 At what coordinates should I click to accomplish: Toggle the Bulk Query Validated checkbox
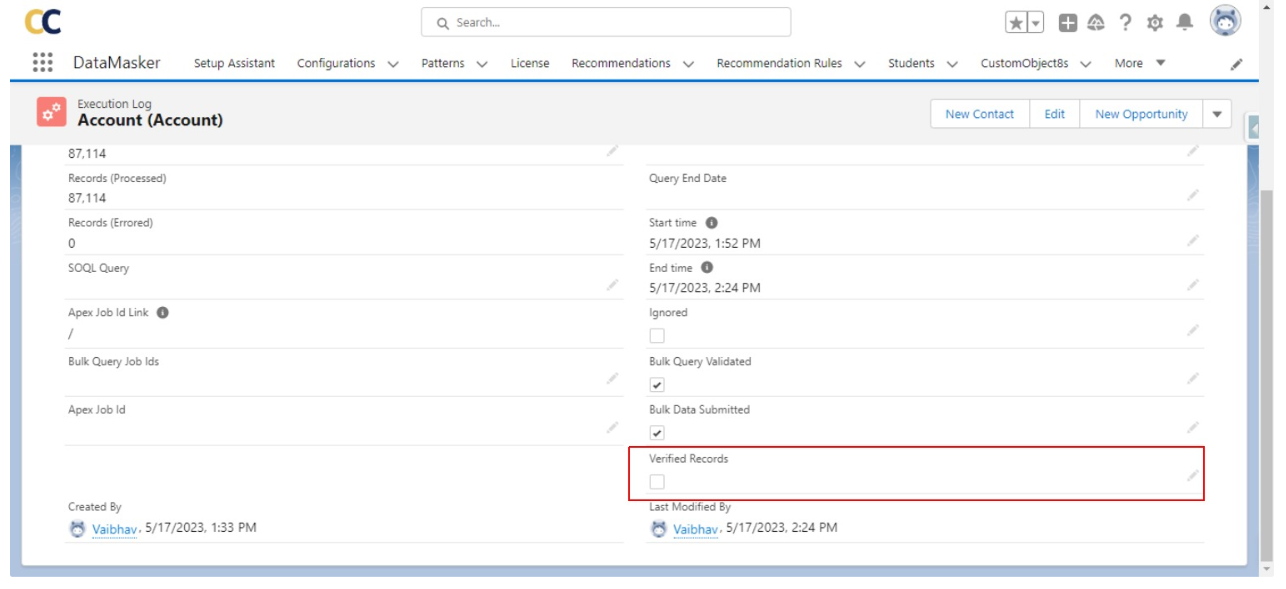pyautogui.click(x=657, y=384)
